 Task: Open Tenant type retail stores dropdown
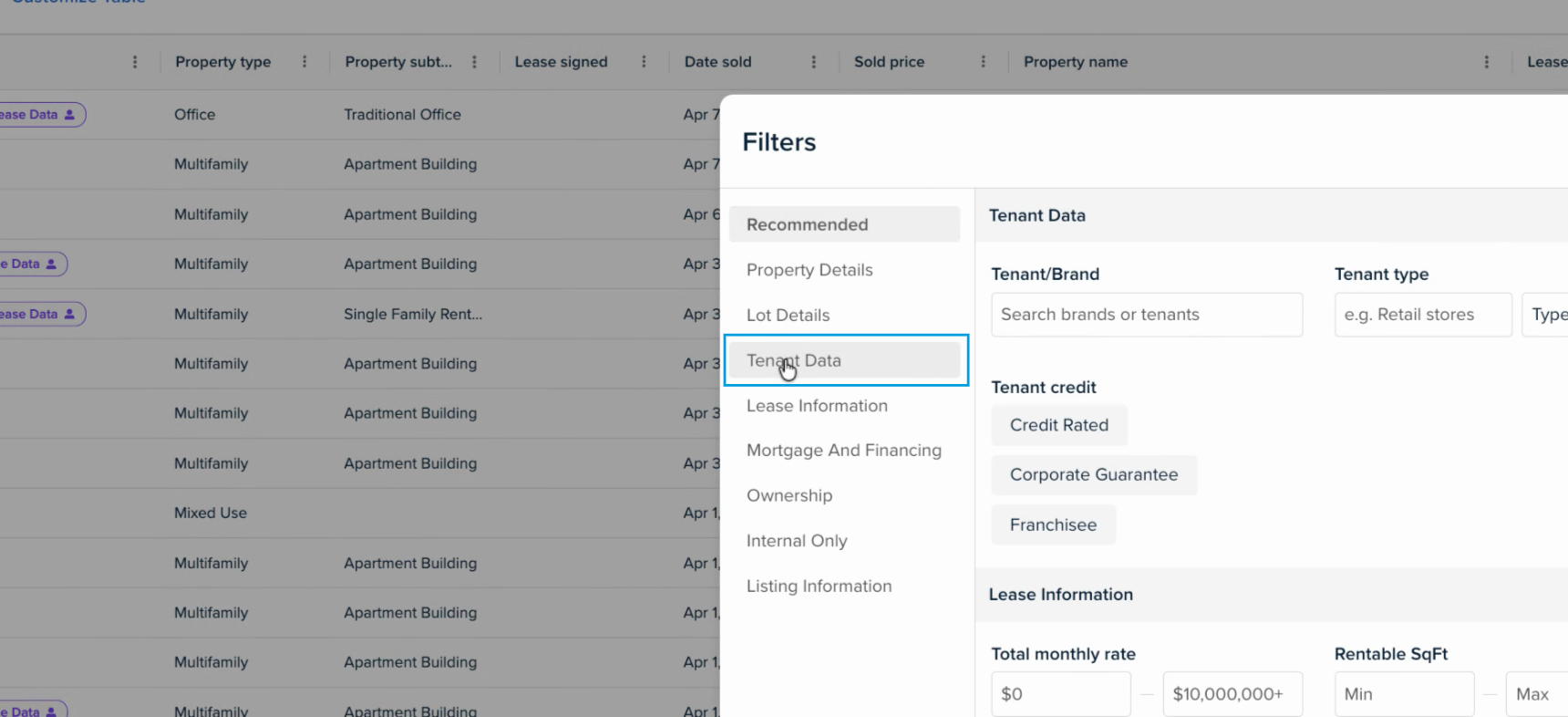coord(1422,315)
